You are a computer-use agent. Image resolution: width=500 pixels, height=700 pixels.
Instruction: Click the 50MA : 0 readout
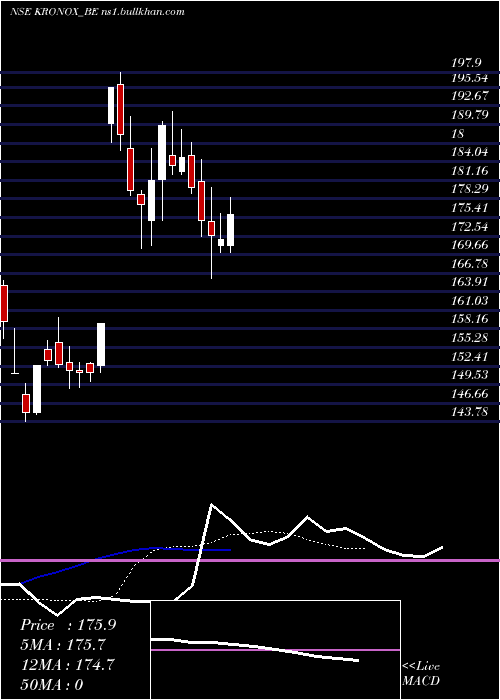click(x=52, y=684)
